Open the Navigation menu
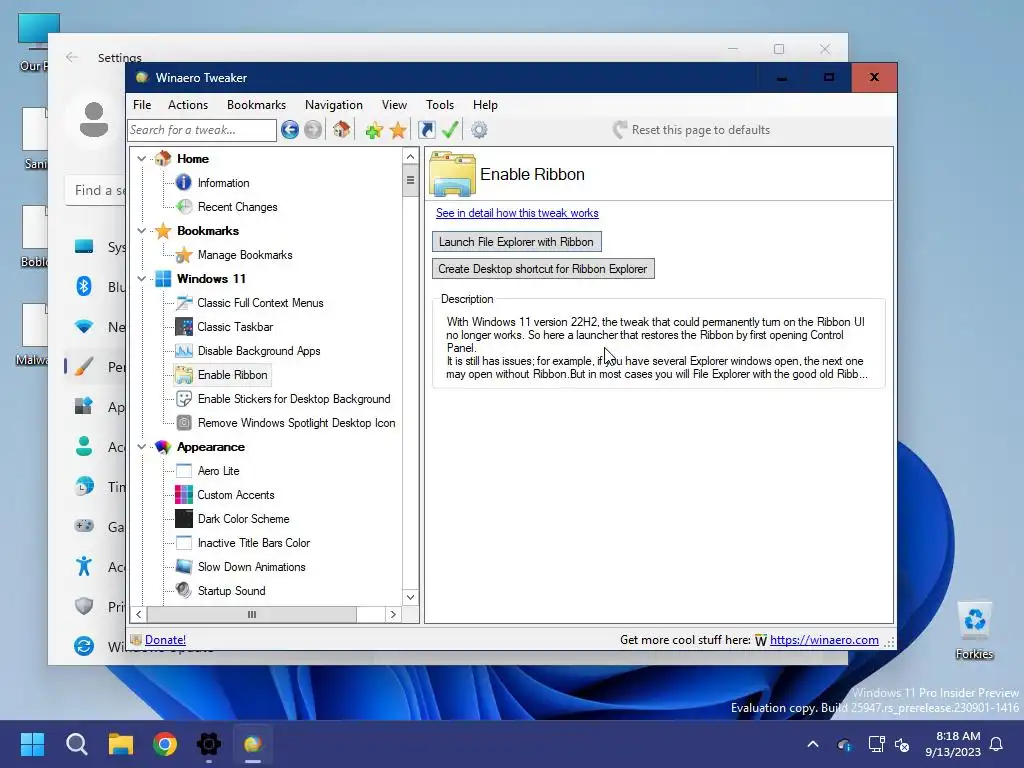This screenshot has width=1024, height=768. 334,104
